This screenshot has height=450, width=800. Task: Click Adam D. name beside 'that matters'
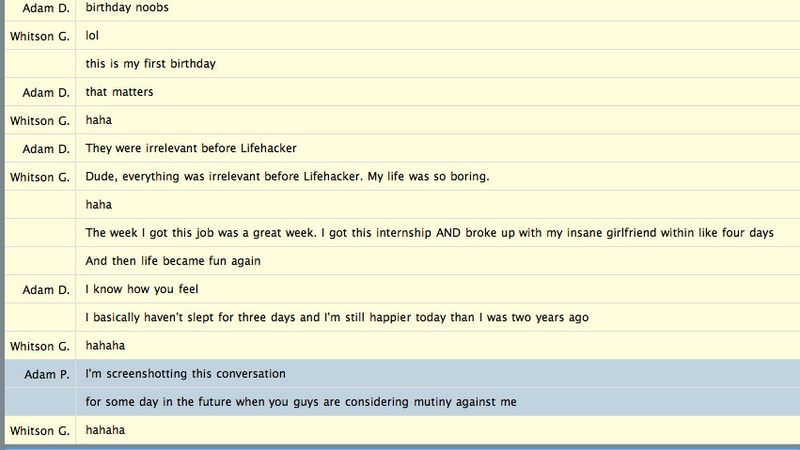46,93
